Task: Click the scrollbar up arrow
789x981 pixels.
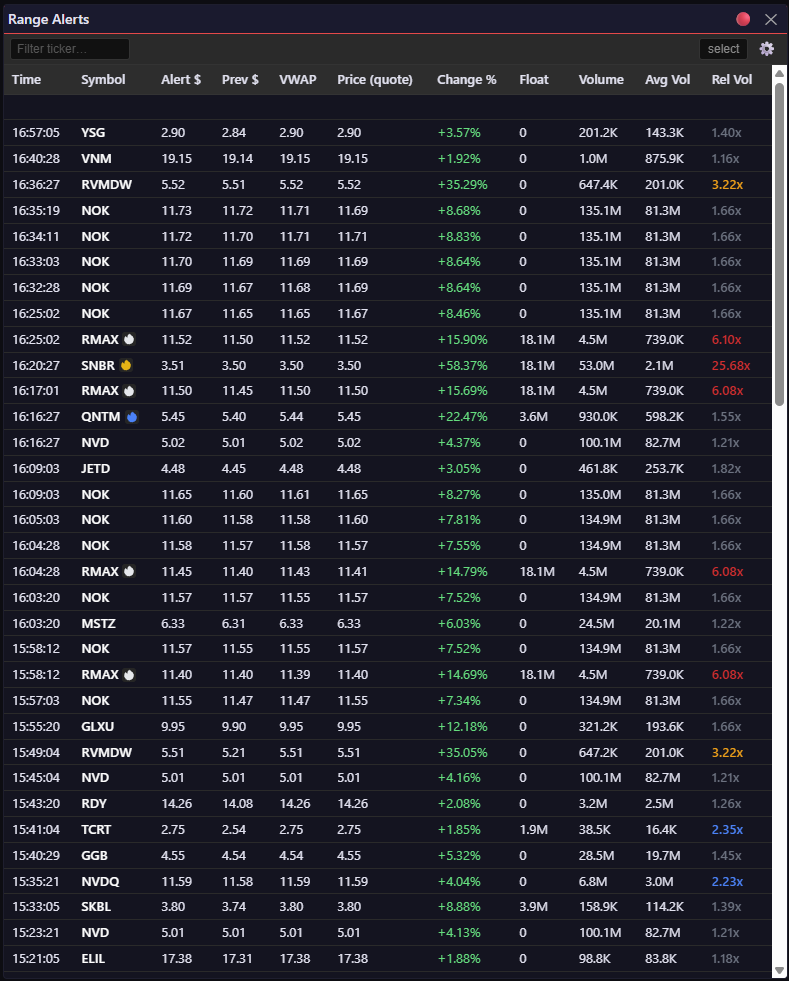Action: 779,73
